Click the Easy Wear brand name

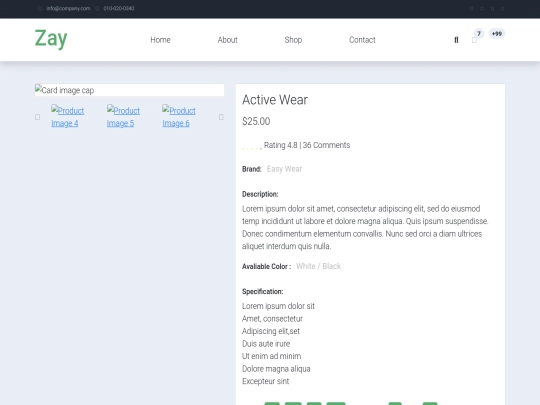pyautogui.click(x=284, y=169)
